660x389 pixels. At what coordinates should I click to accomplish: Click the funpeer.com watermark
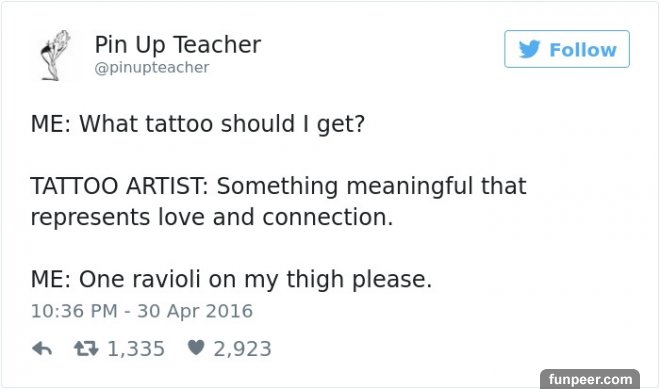tap(590, 378)
